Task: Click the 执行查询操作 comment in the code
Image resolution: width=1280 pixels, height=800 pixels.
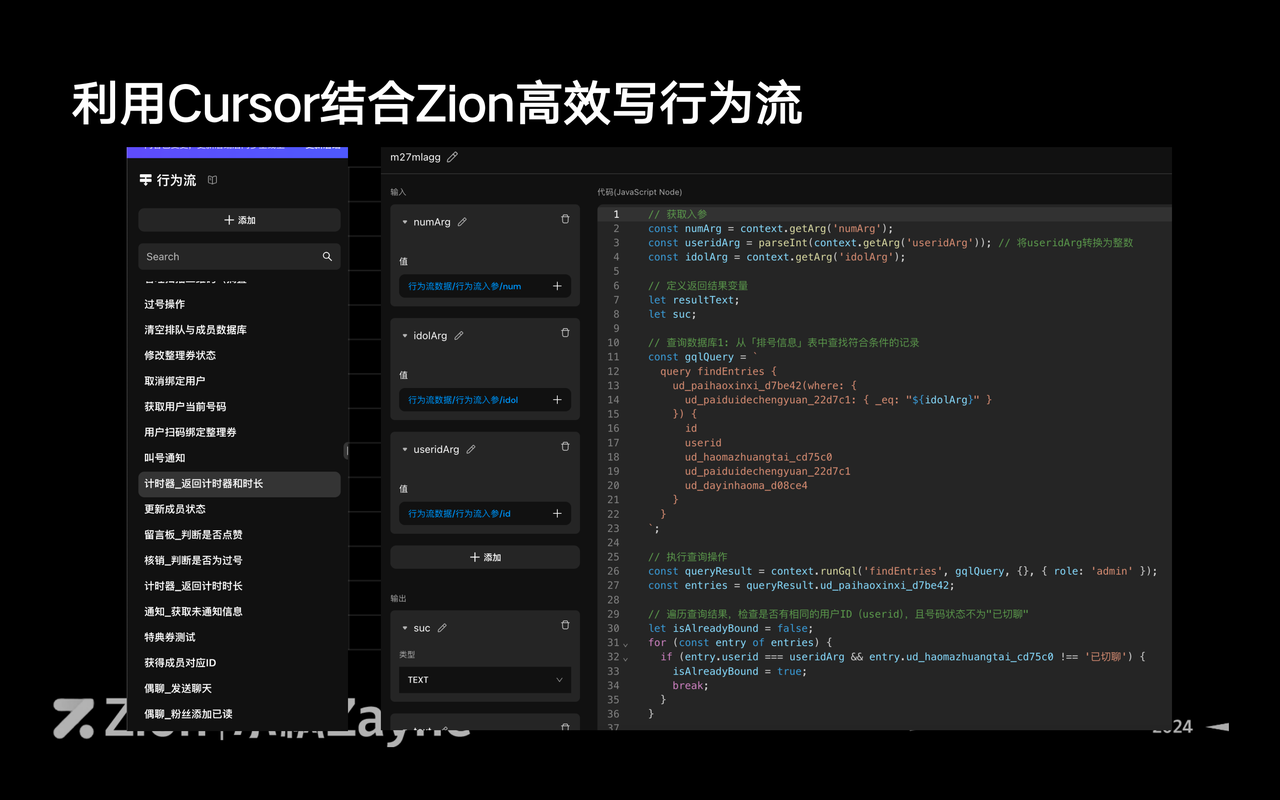Action: 688,557
